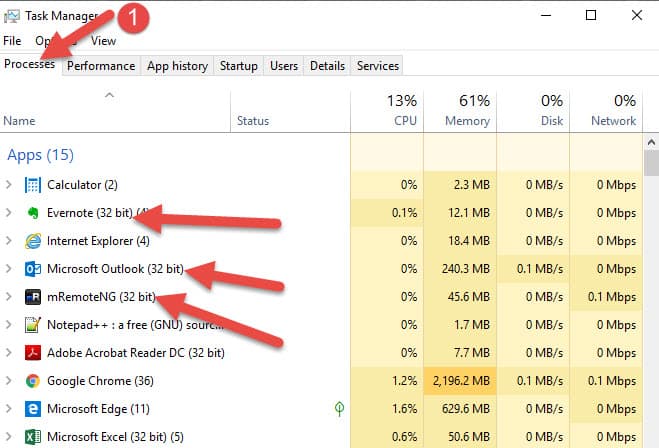The image size is (659, 448).
Task: Close the Task Manager window
Action: (x=637, y=16)
